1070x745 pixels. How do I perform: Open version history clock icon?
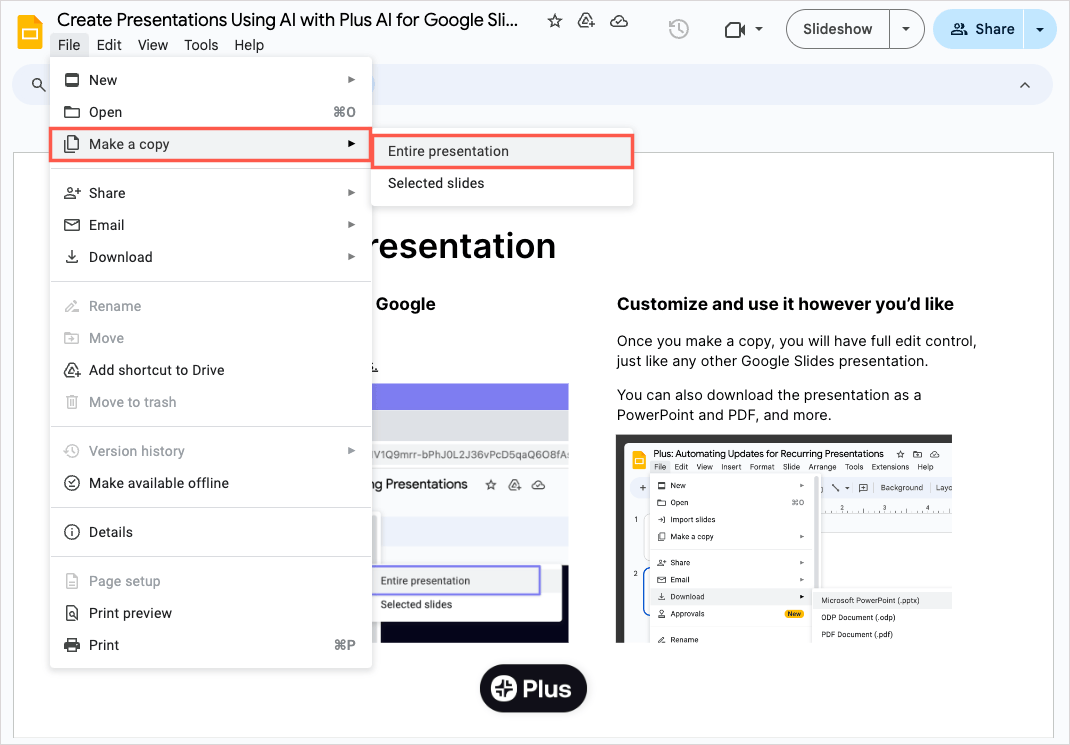[678, 29]
